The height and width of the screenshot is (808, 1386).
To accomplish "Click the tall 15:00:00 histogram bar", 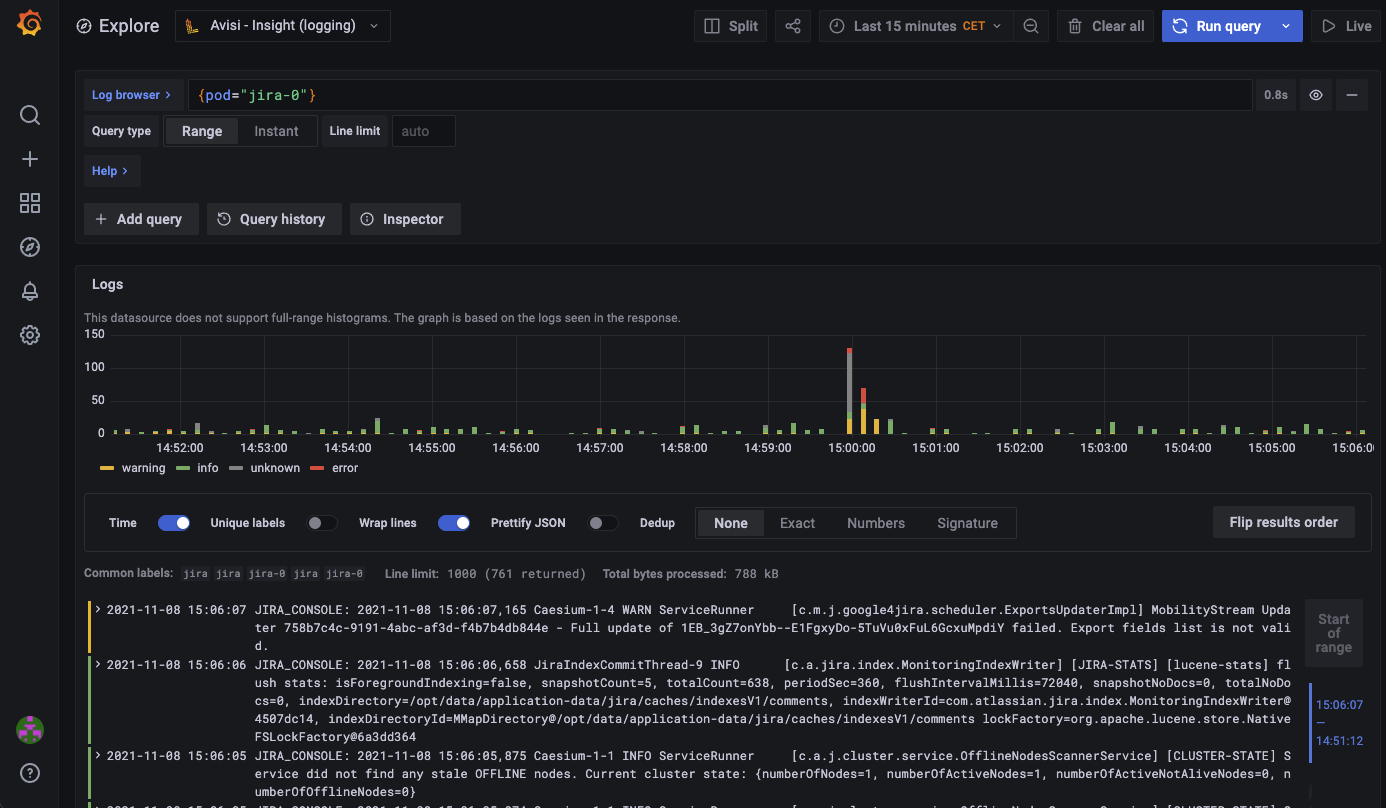I will tap(849, 391).
